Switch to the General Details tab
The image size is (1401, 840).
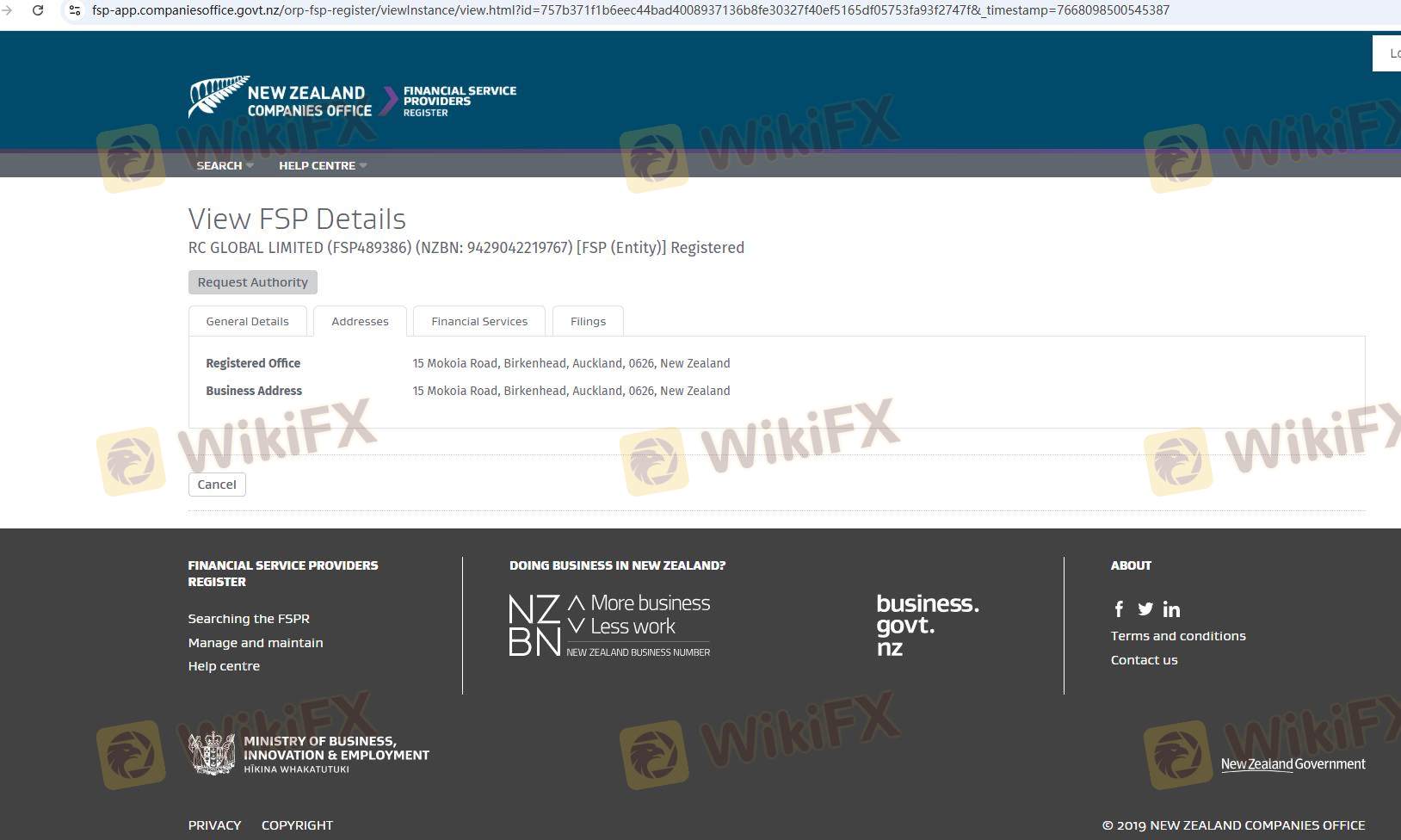(247, 321)
